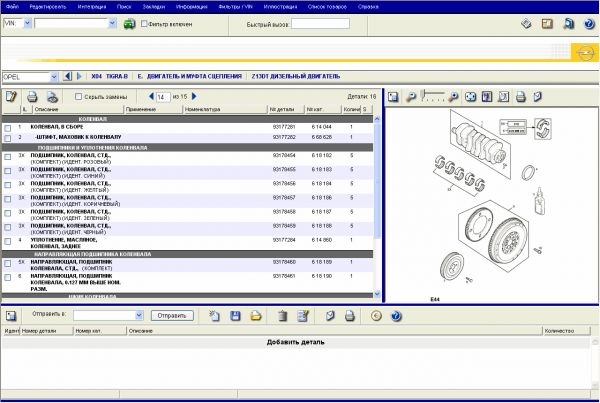Create new shopping list icon

tap(214, 316)
